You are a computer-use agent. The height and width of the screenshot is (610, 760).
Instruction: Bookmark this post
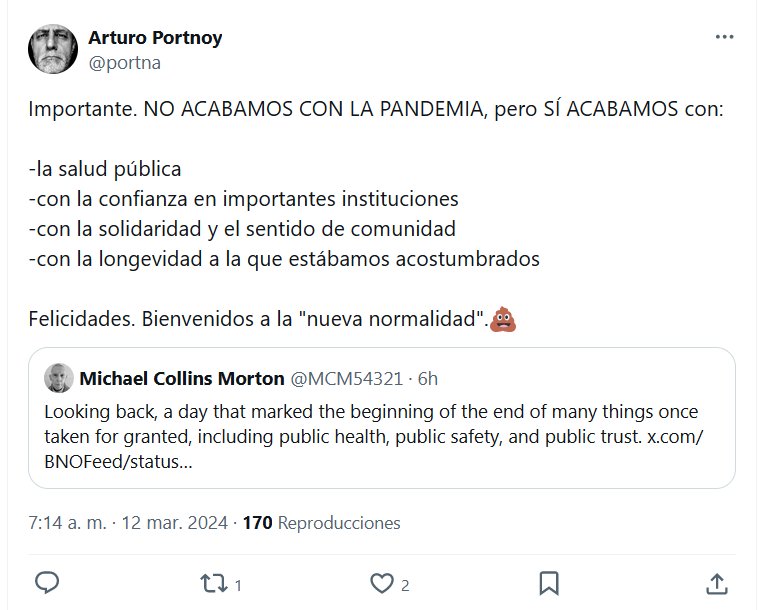[548, 583]
